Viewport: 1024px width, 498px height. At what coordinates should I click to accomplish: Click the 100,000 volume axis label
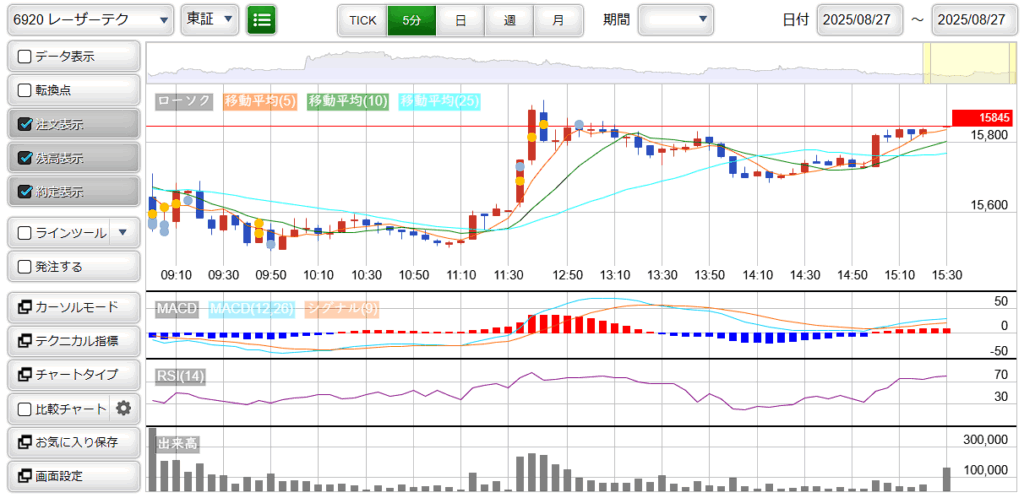985,471
